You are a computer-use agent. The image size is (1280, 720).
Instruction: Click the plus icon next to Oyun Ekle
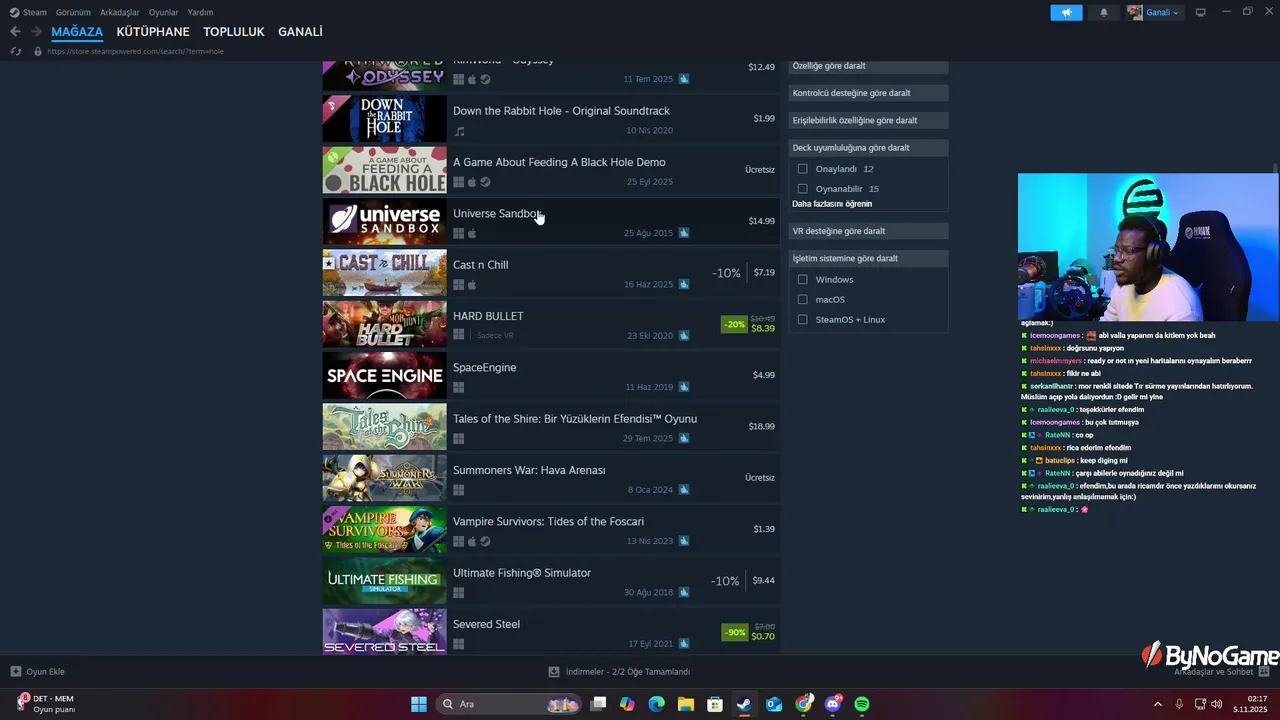(x=15, y=672)
